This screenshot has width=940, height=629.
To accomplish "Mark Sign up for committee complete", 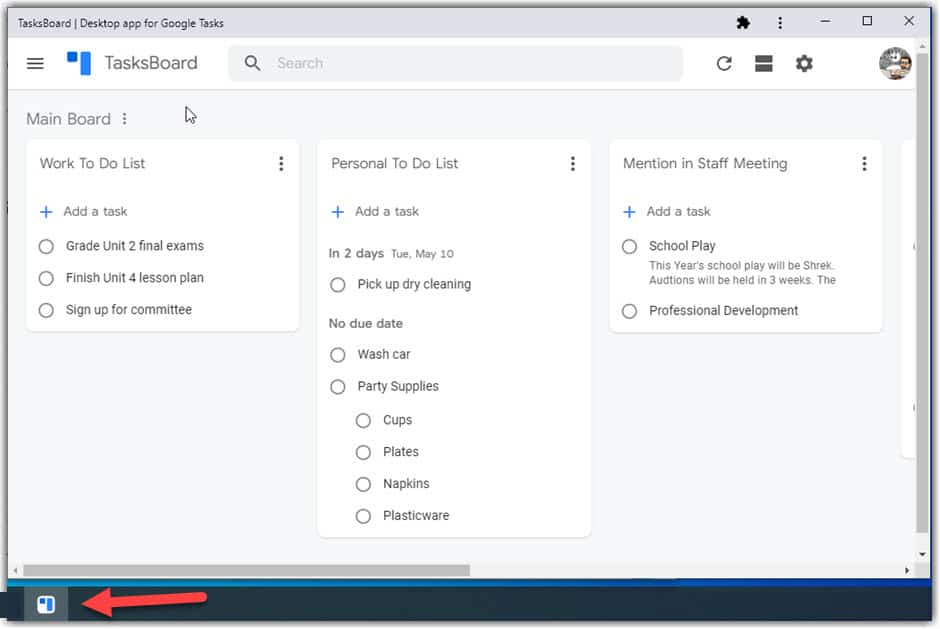I will [x=46, y=310].
